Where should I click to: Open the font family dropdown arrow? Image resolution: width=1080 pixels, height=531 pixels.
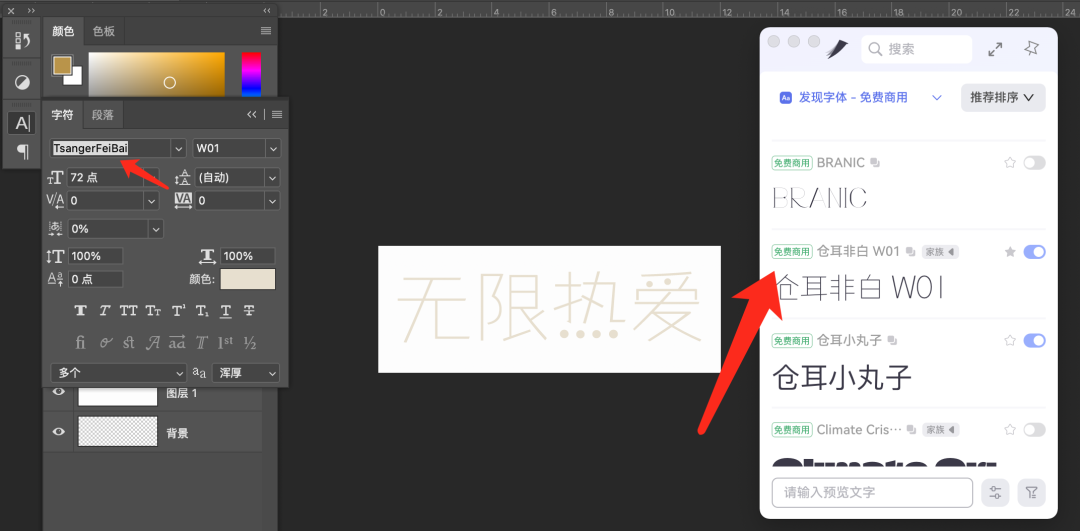click(178, 148)
